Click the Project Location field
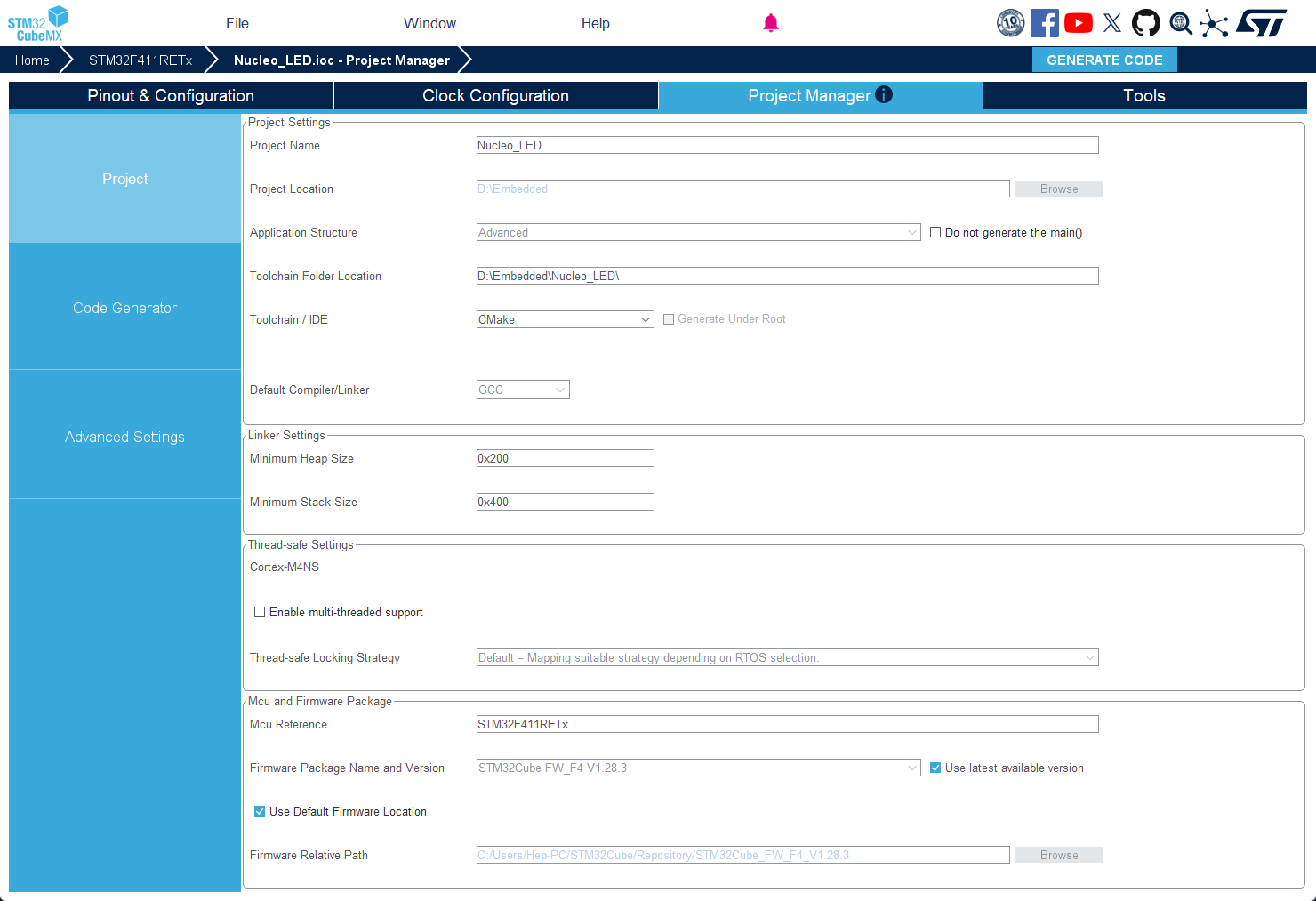The width and height of the screenshot is (1316, 901). [x=742, y=189]
